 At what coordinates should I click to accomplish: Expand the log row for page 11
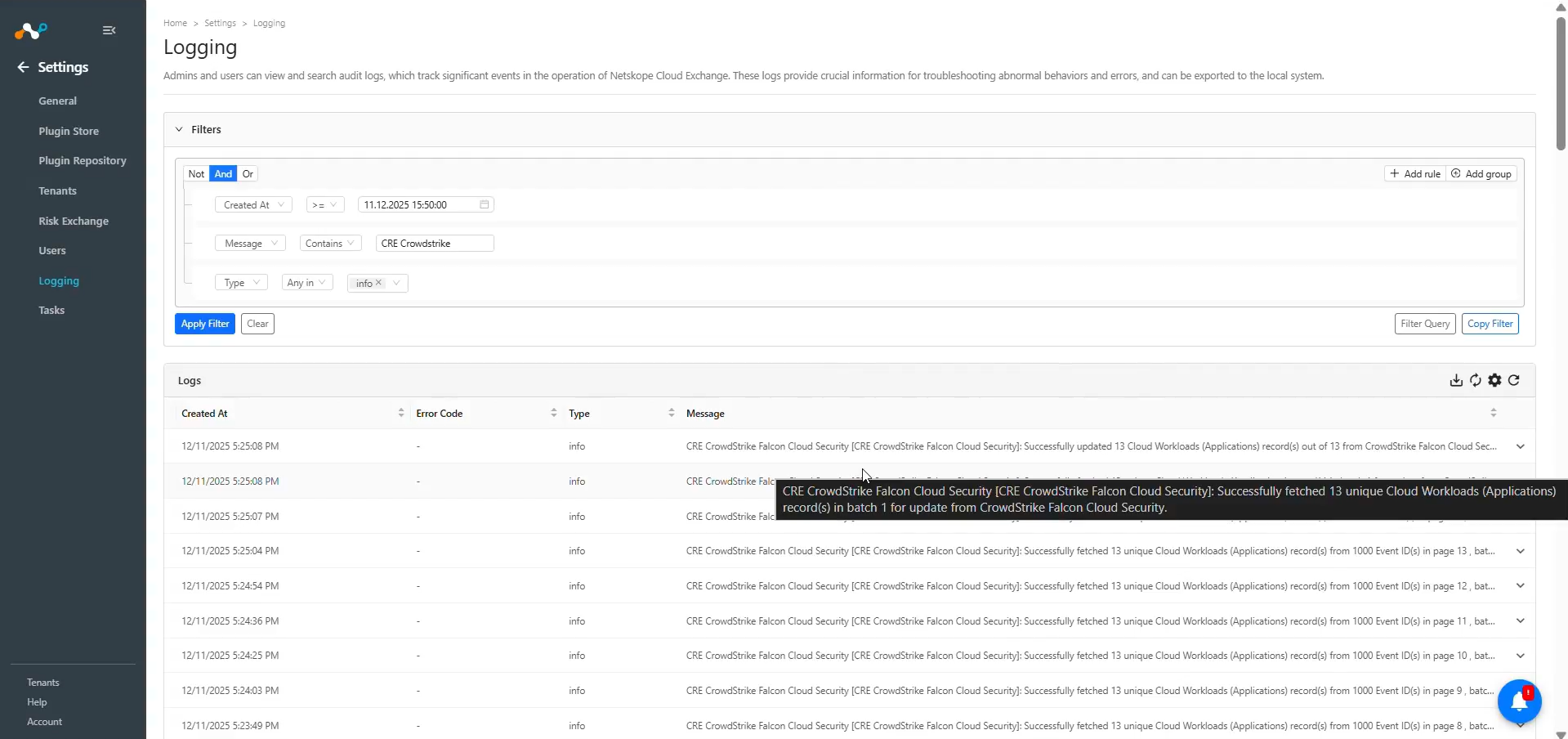[1521, 621]
